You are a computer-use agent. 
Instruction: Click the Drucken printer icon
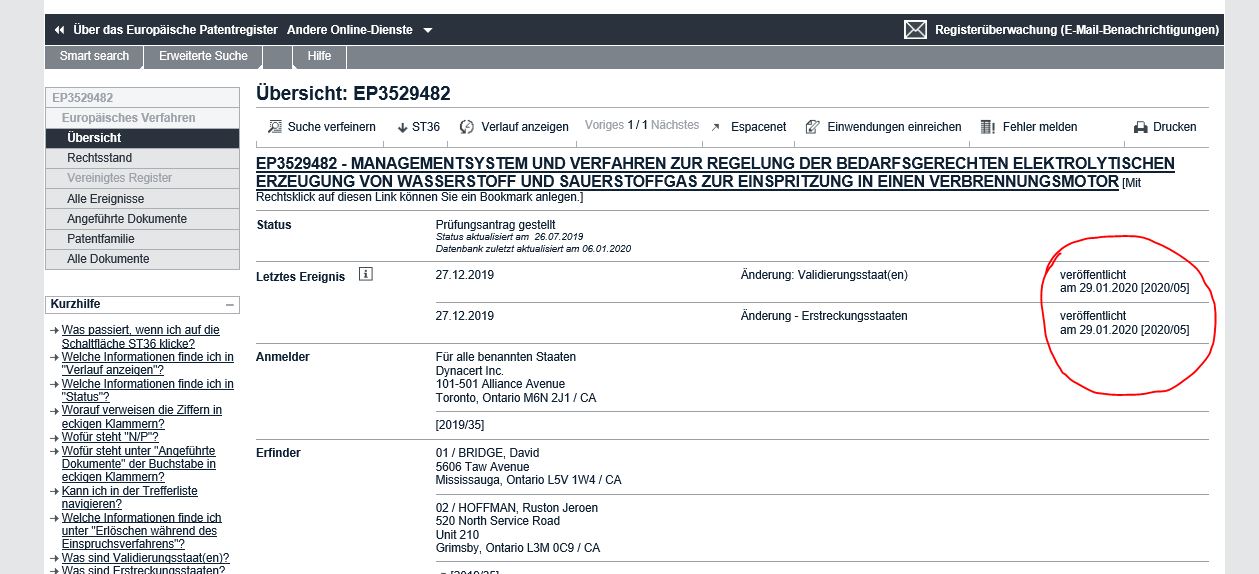pyautogui.click(x=1140, y=127)
